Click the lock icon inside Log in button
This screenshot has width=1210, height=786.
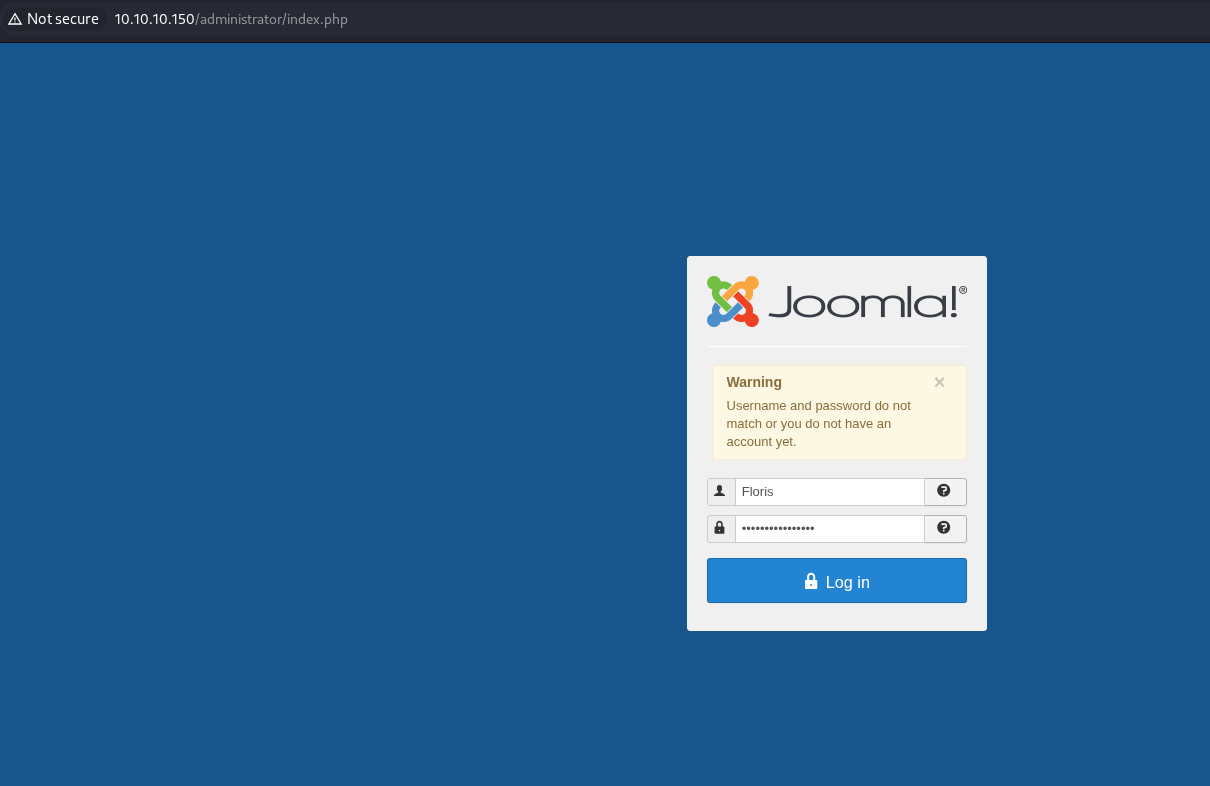(x=811, y=581)
